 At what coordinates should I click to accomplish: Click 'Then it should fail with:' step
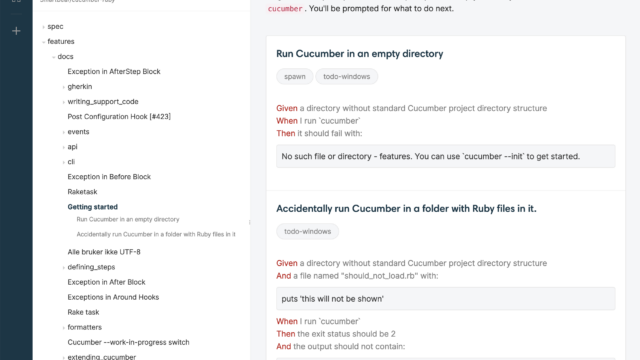[x=319, y=133]
